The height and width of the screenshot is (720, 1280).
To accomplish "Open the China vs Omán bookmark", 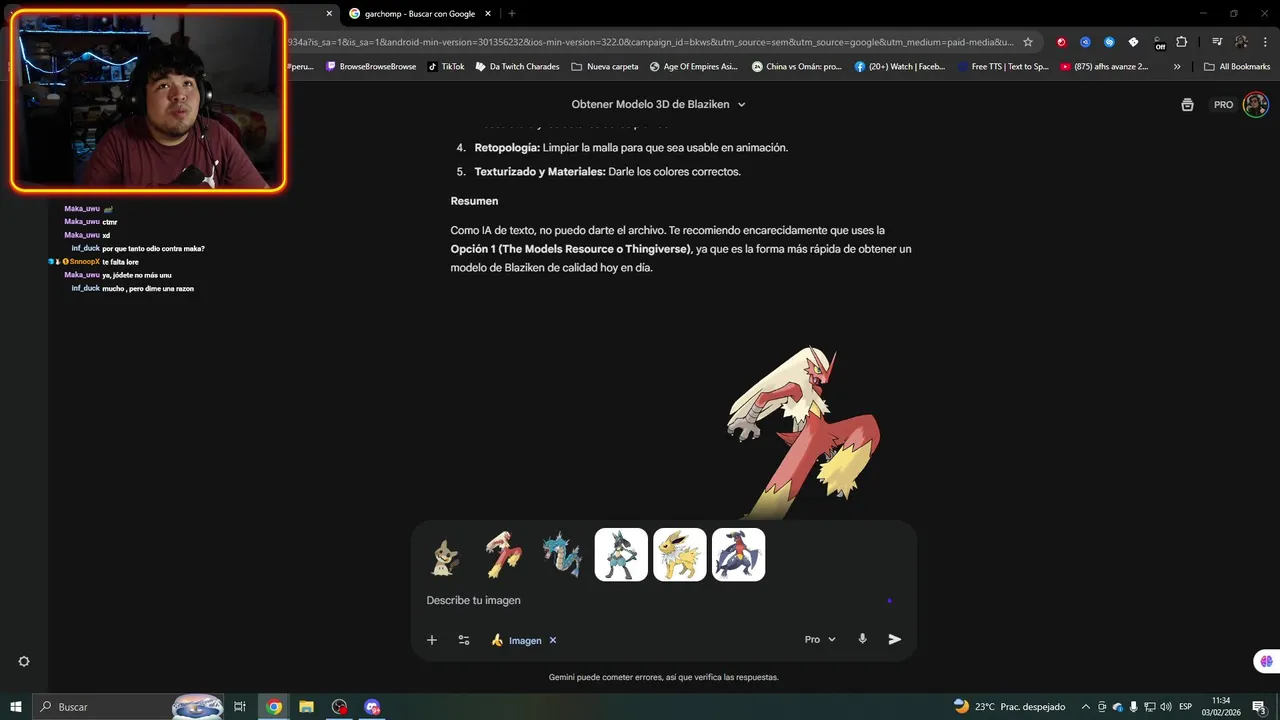I will [797, 67].
